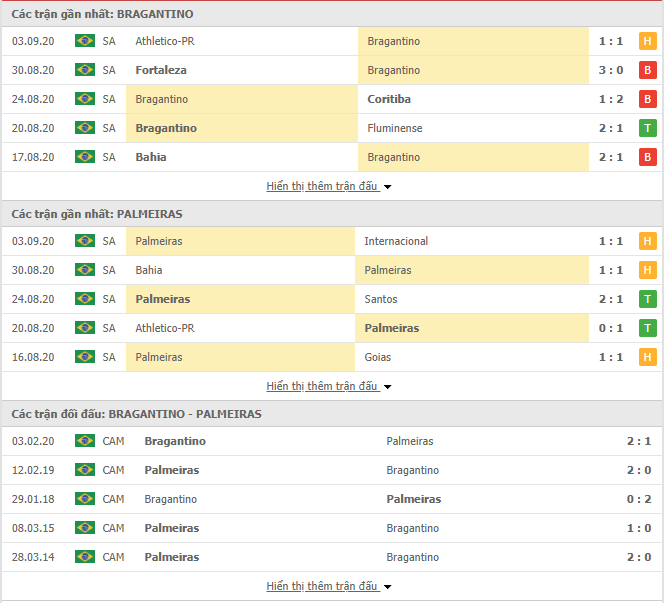Click the green T badge for Palmeiras vs Santos
Viewport: 664px width, 603px height.
tap(647, 299)
